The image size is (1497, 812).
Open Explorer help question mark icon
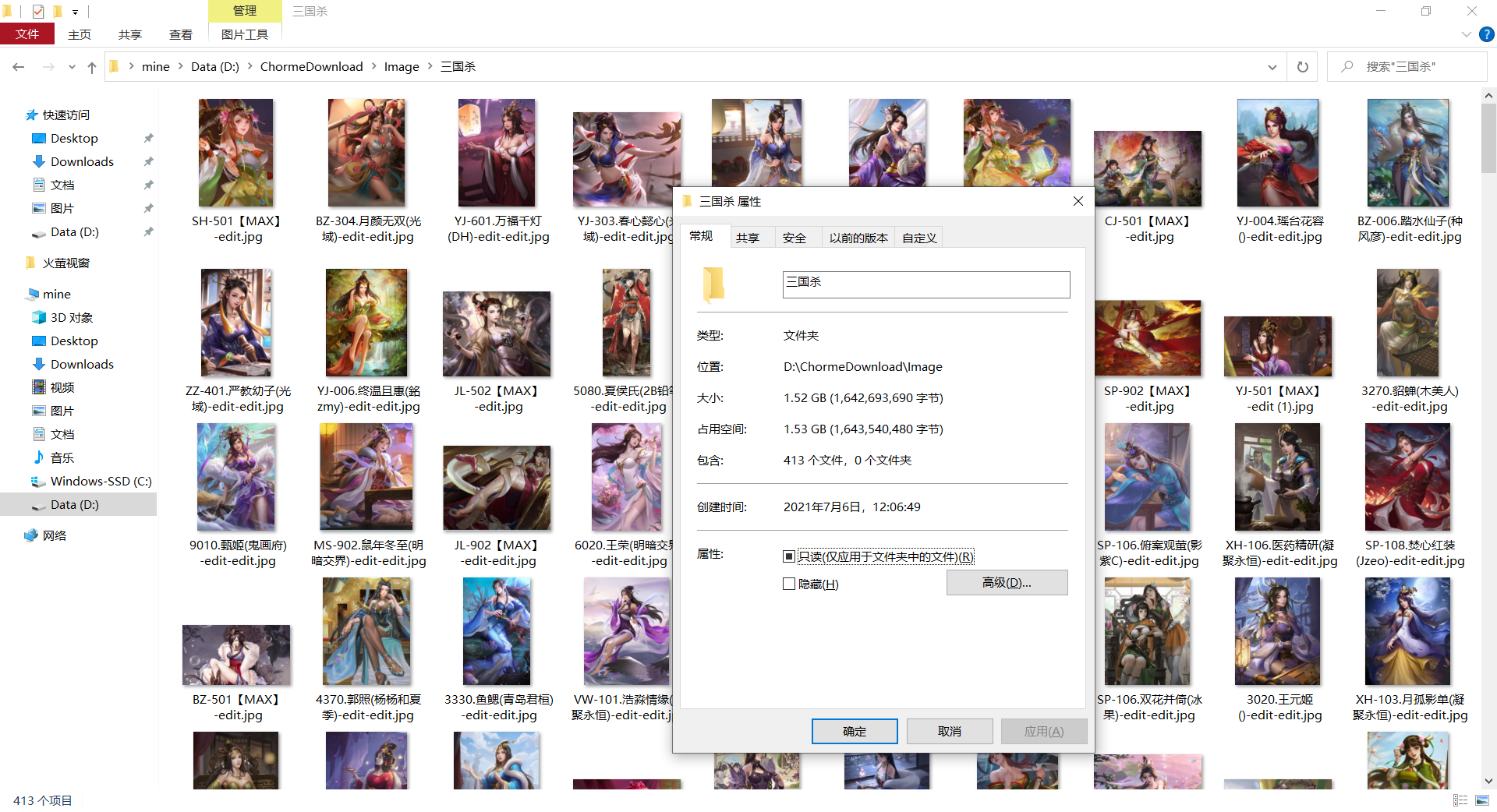coord(1487,34)
